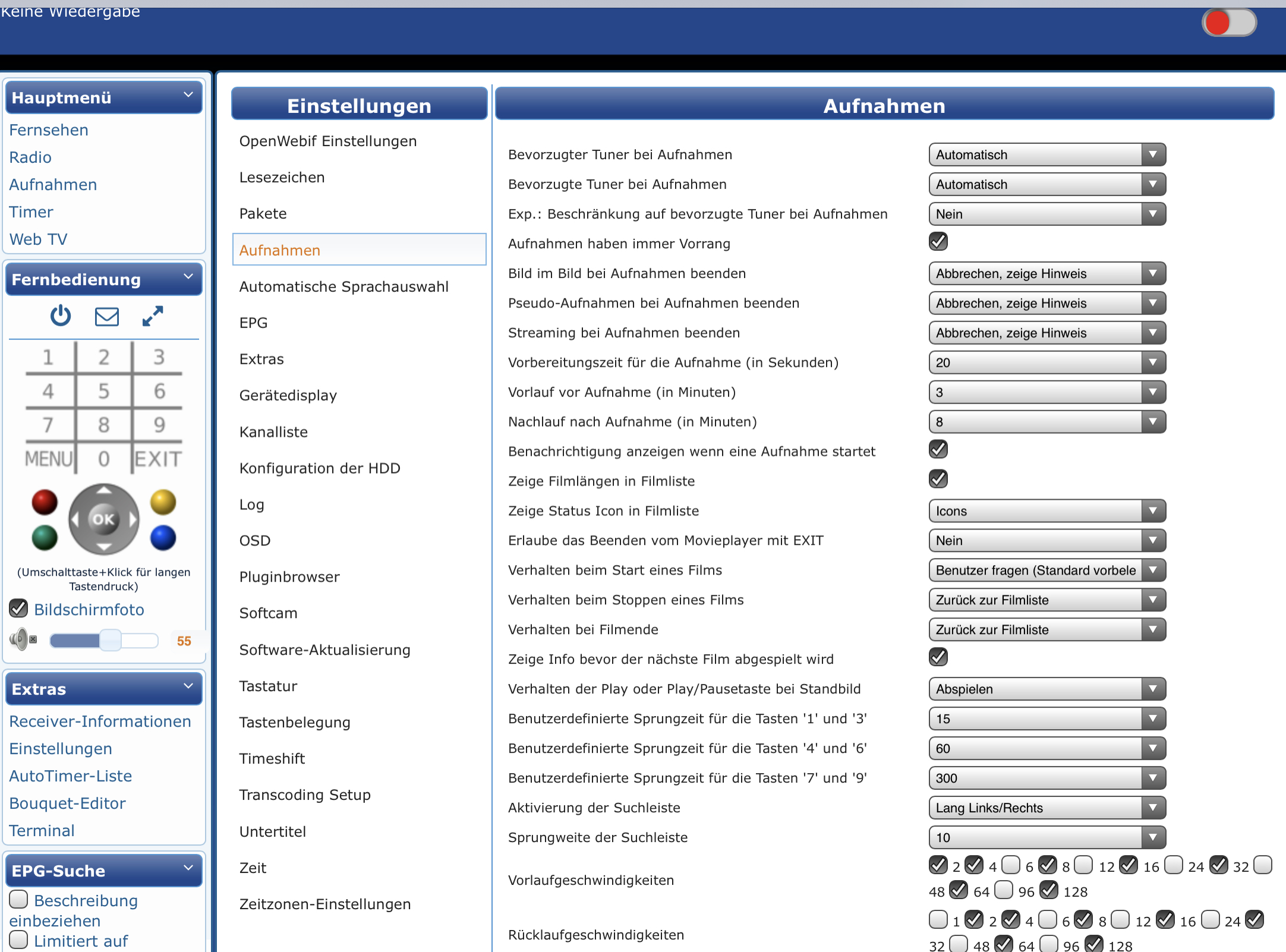The image size is (1286, 952).
Task: Open Zeige Status Icon in Filmliste dropdown
Action: [x=1047, y=511]
